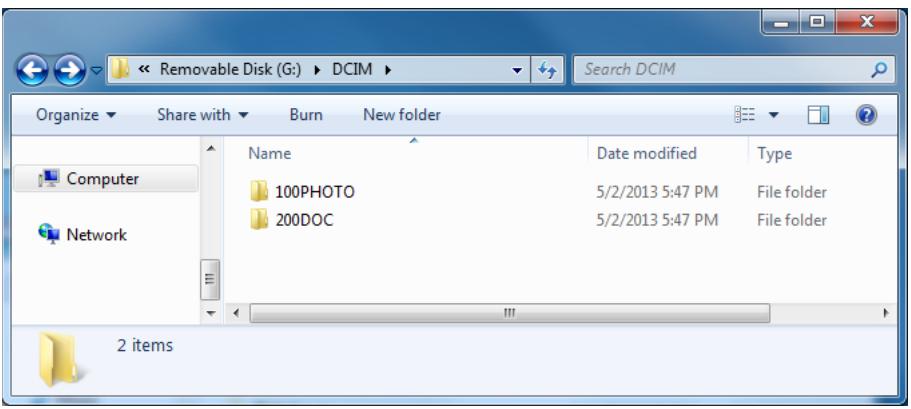Click the search magnifier icon
The width and height of the screenshot is (911, 409).
point(880,70)
